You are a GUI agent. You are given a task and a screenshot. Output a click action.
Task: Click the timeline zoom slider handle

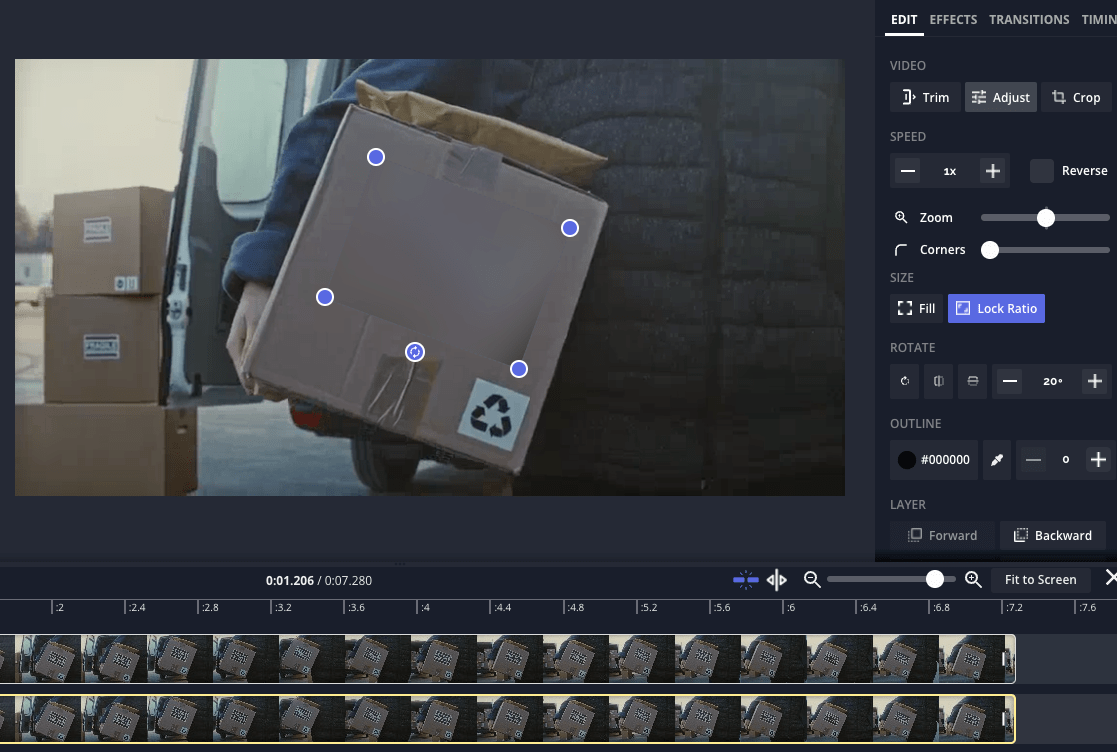point(935,580)
